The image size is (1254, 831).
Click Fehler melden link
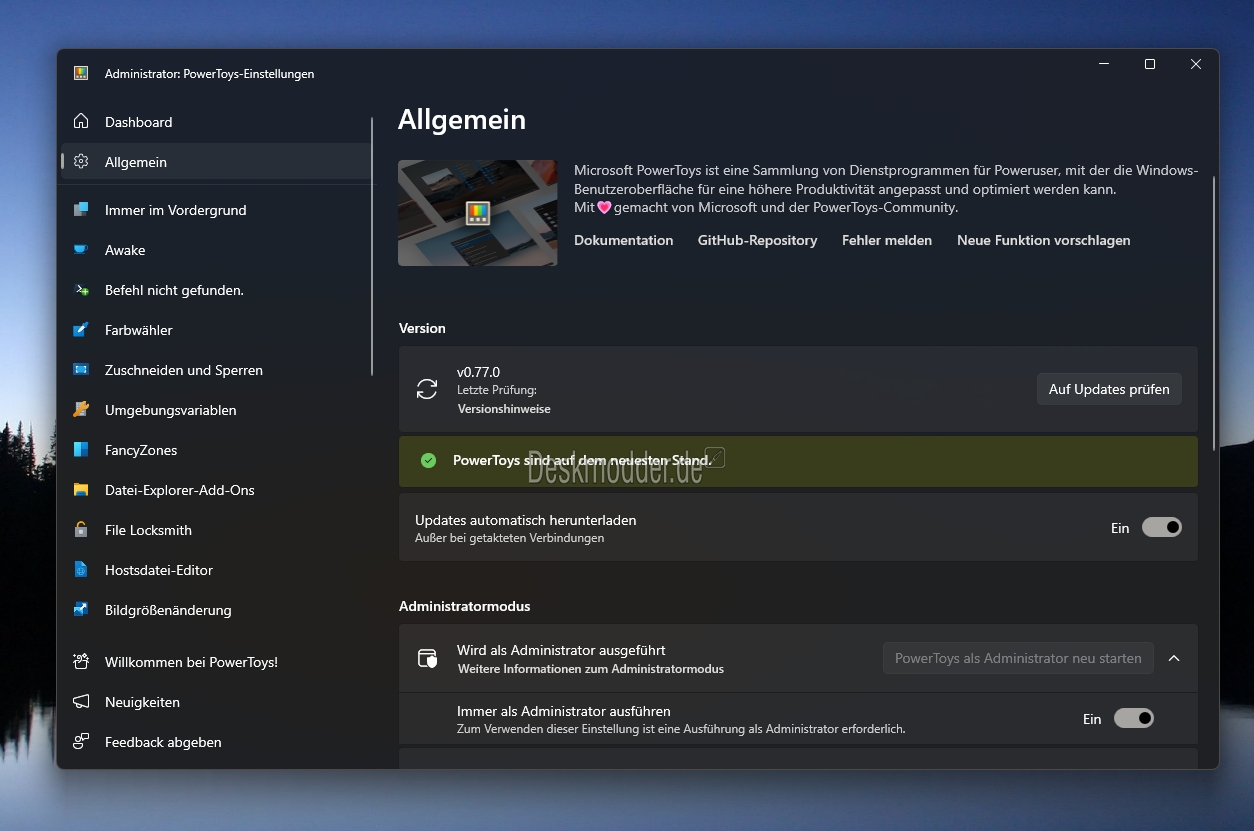click(887, 240)
